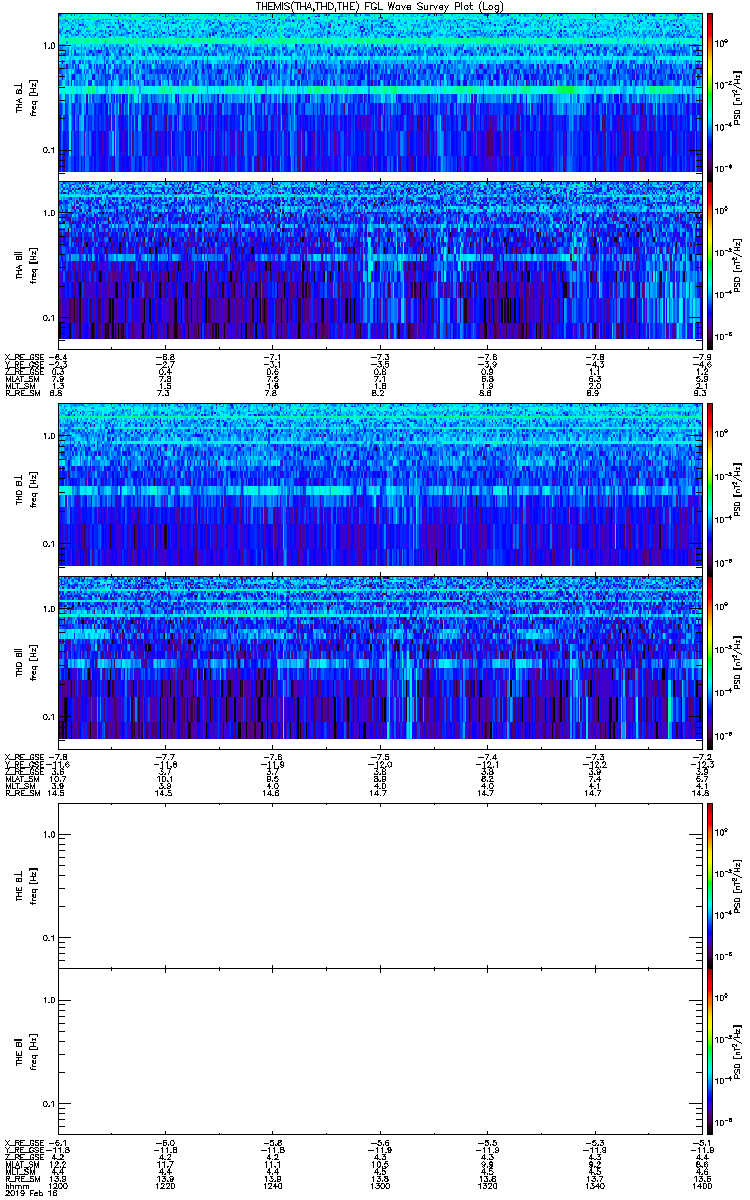This screenshot has height=1200, width=750.
Task: Click PSD [nT²/Hz] label beside THE B-parallel color bar
Action: (737, 1049)
